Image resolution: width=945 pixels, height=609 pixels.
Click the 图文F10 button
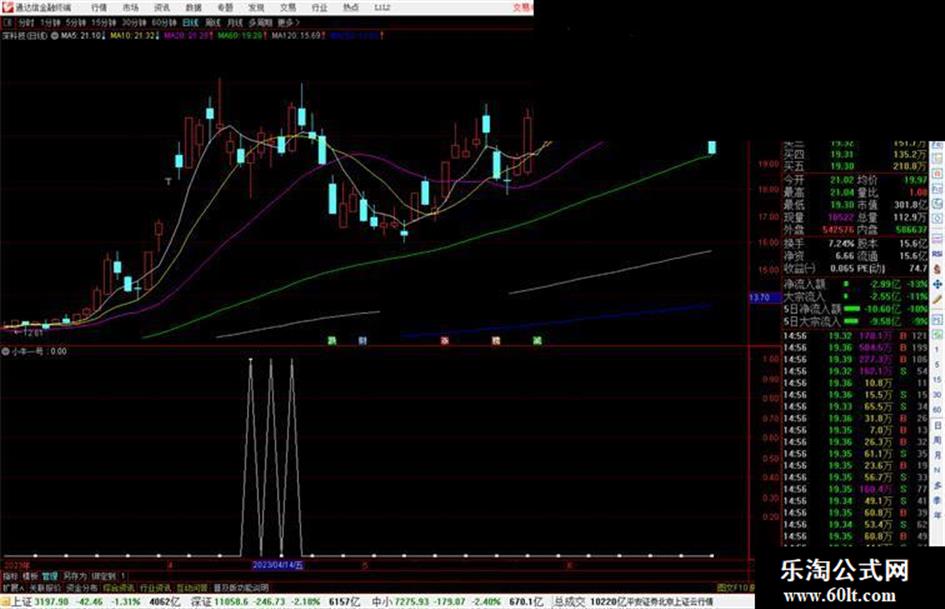(733, 587)
